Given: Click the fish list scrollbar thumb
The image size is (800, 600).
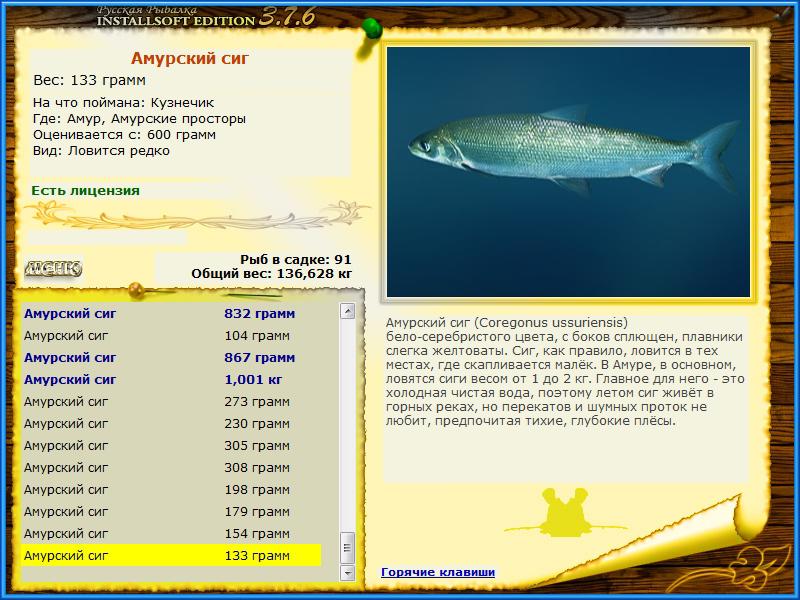Looking at the screenshot, I should coord(347,548).
